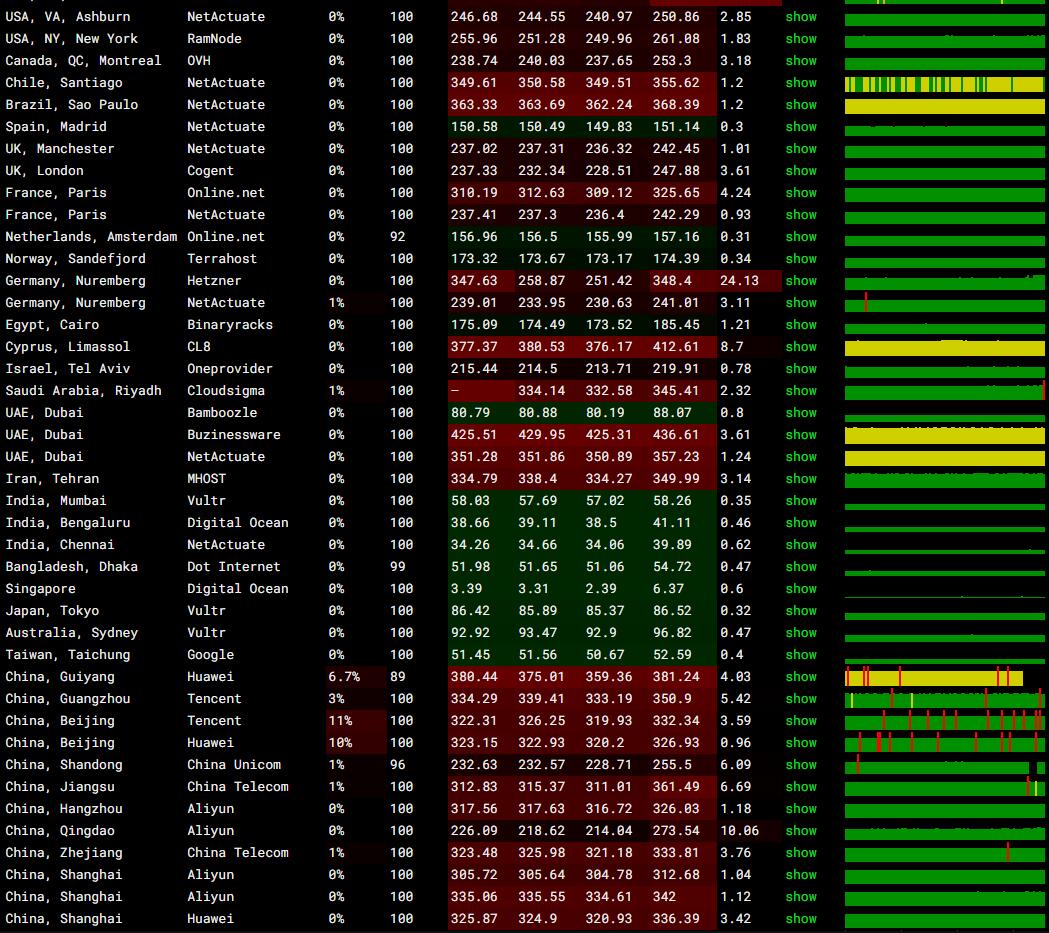Viewport: 1049px width, 933px height.
Task: Click 'show' for Japan, Tokyo Vultr
Action: pos(801,611)
